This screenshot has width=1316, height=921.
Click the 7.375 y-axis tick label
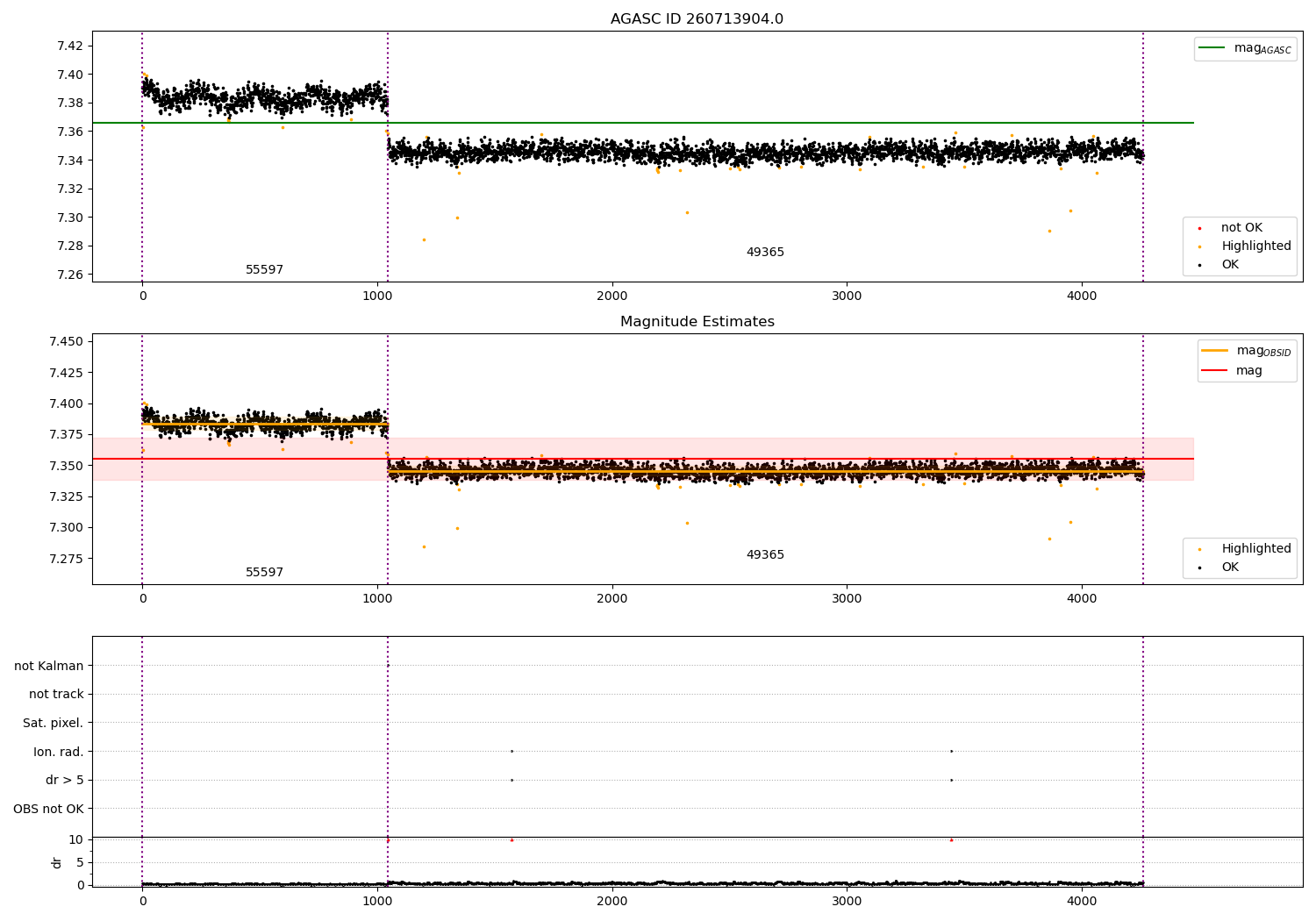click(x=65, y=435)
